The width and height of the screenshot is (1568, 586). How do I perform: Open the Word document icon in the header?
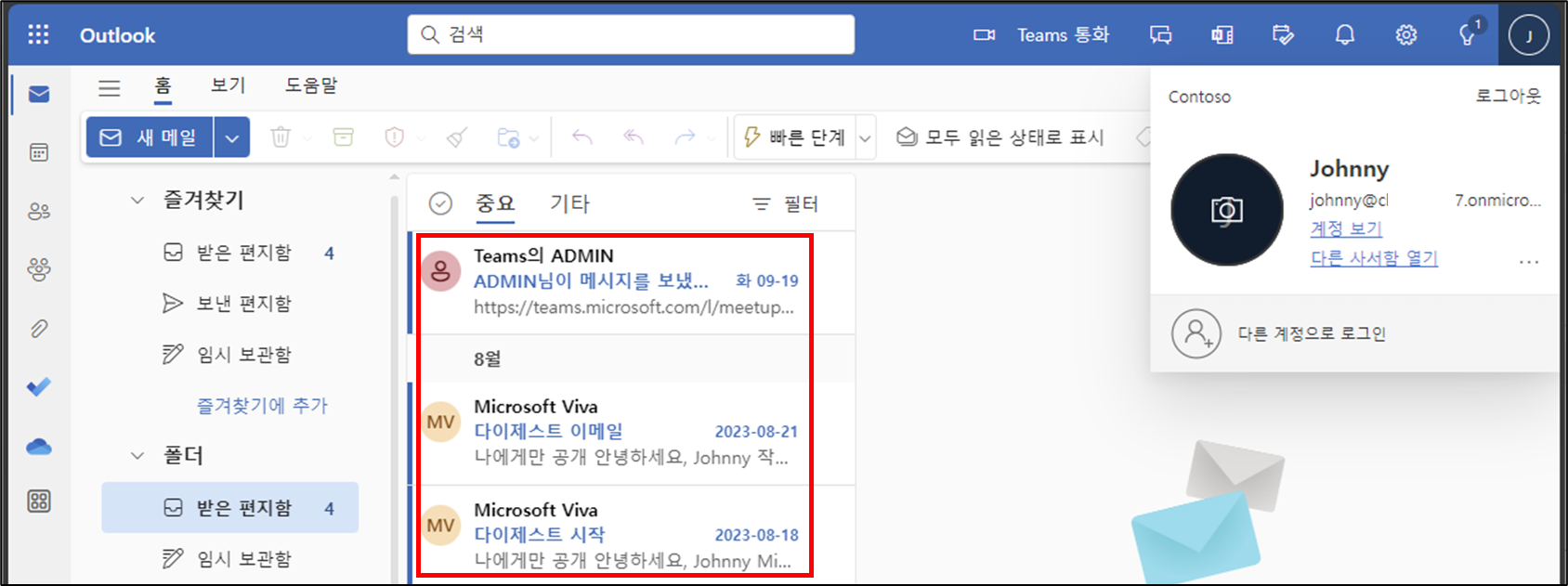pyautogui.click(x=1222, y=35)
